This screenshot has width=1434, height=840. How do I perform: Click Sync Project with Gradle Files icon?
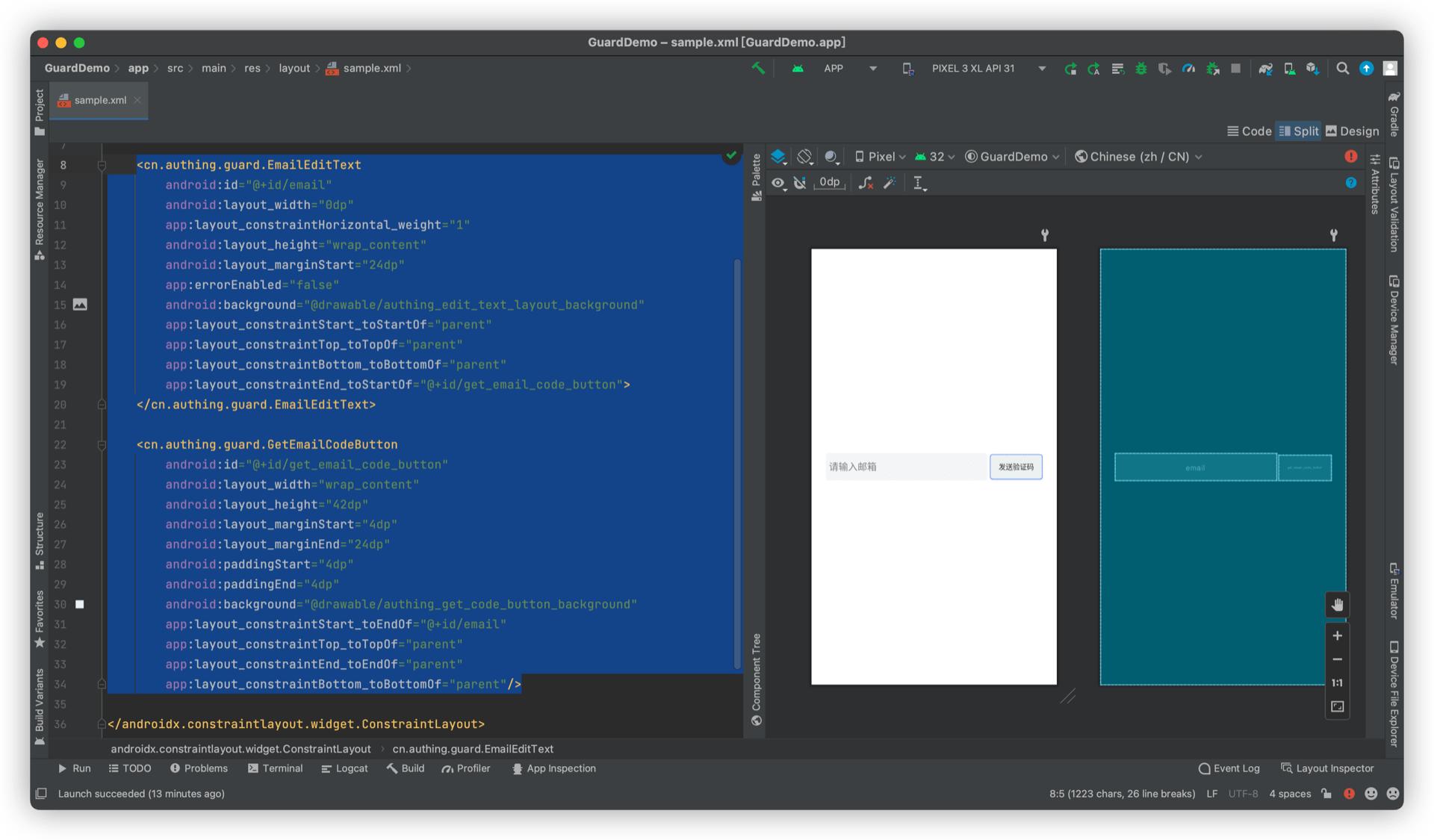pyautogui.click(x=1265, y=68)
